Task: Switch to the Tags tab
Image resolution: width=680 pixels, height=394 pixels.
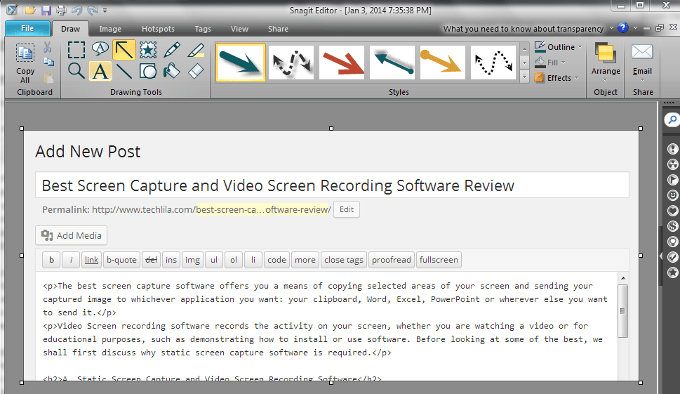Action: 203,29
